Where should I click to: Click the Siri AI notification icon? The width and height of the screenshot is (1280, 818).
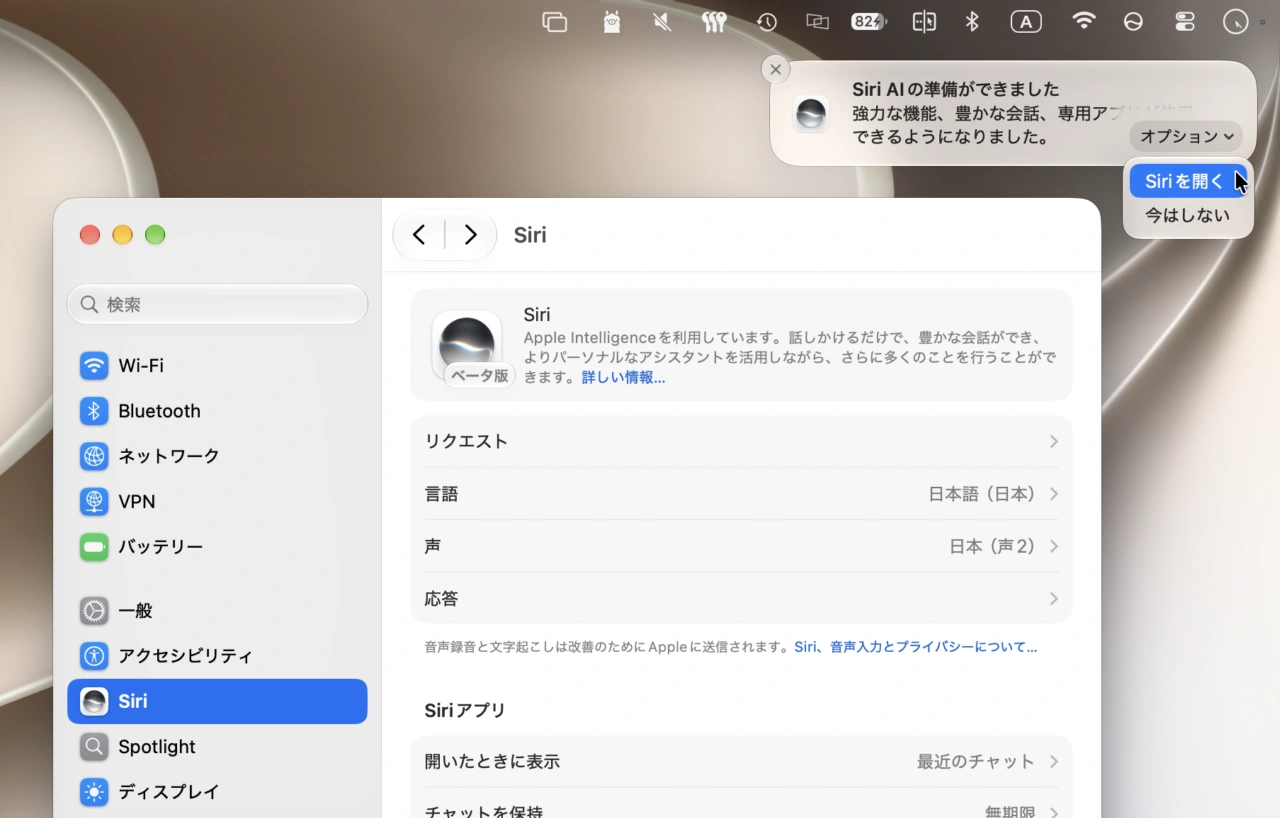[x=811, y=114]
